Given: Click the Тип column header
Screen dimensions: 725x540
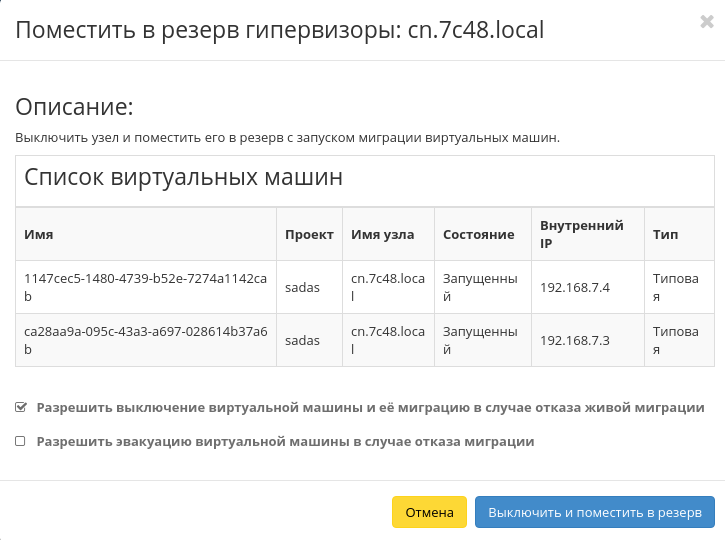Looking at the screenshot, I should (x=665, y=235).
